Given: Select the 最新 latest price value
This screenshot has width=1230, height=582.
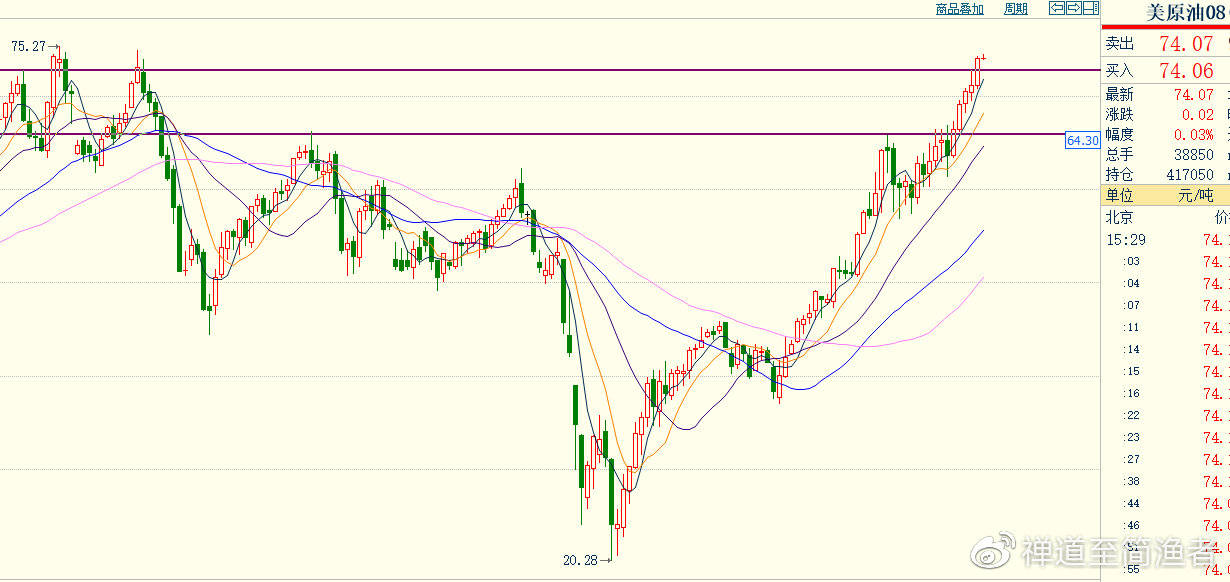Looking at the screenshot, I should 1193,95.
